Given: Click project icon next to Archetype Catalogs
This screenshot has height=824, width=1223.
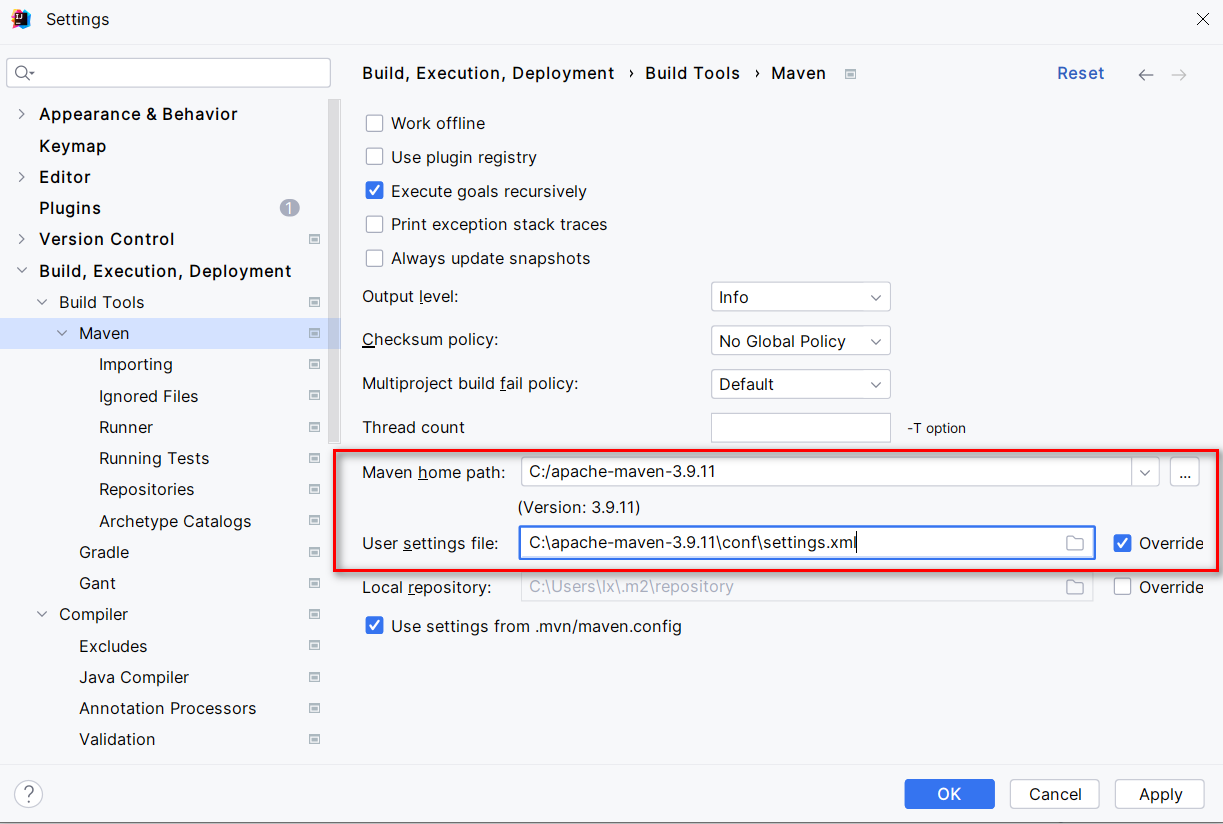Looking at the screenshot, I should point(315,521).
